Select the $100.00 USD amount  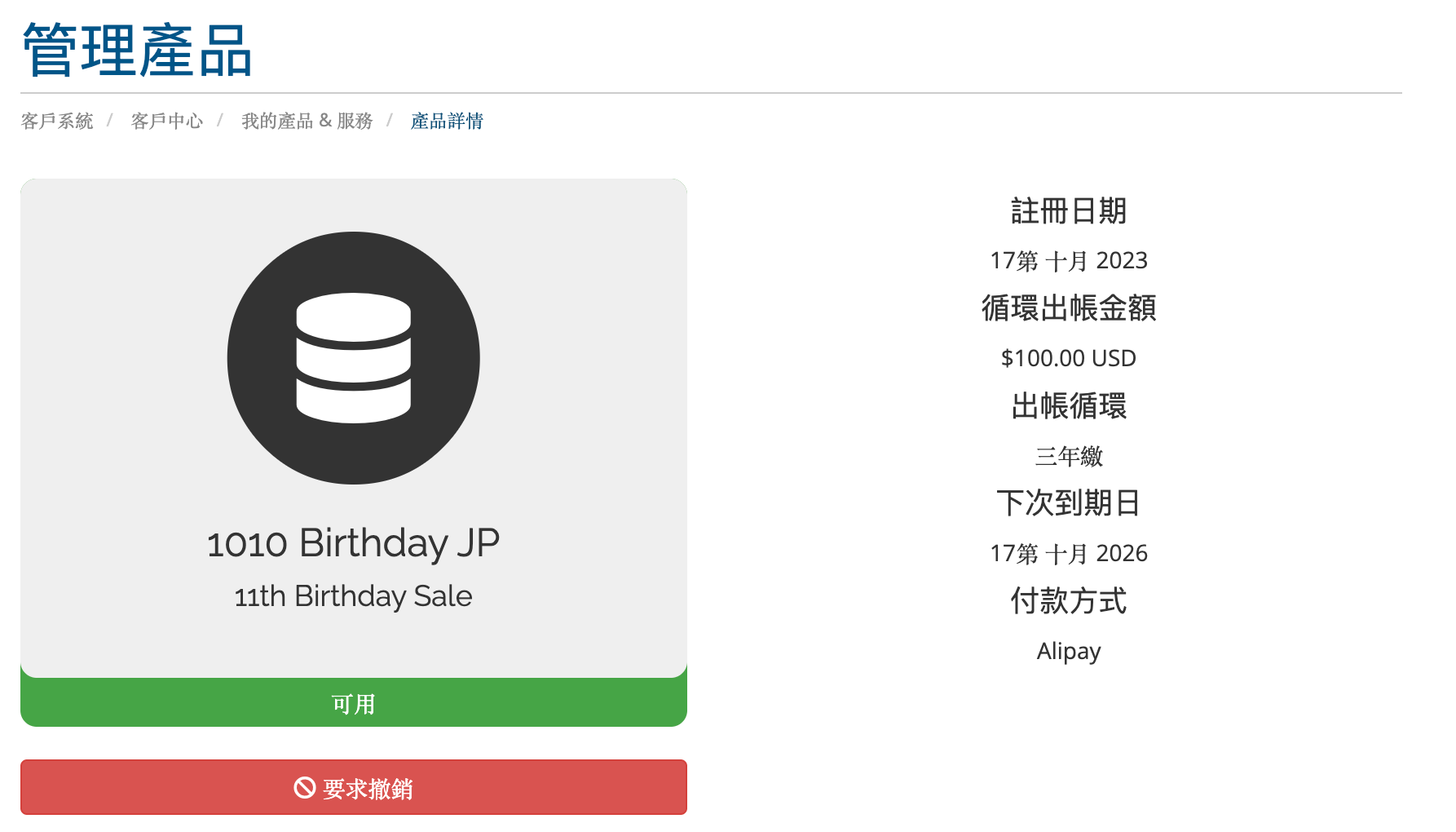(x=1069, y=358)
